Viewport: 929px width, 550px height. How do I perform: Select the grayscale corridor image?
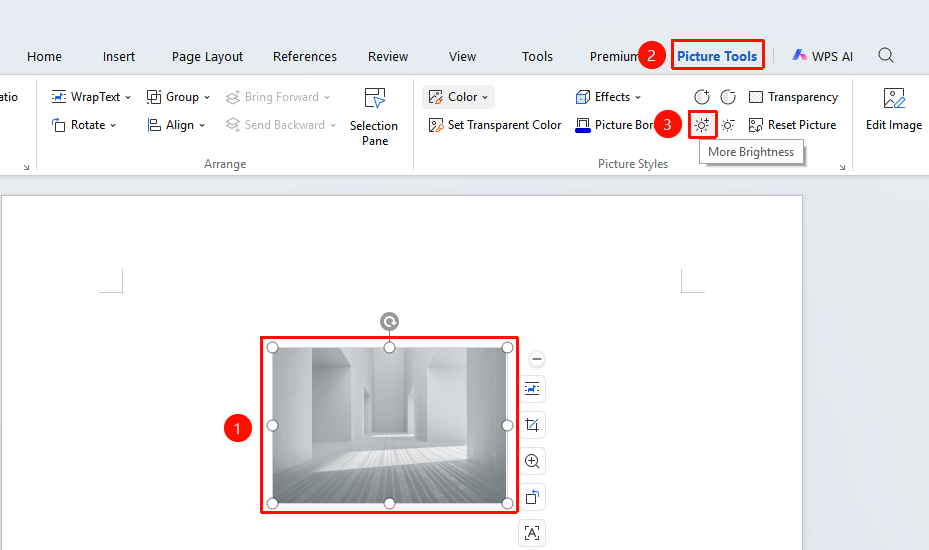[x=389, y=425]
